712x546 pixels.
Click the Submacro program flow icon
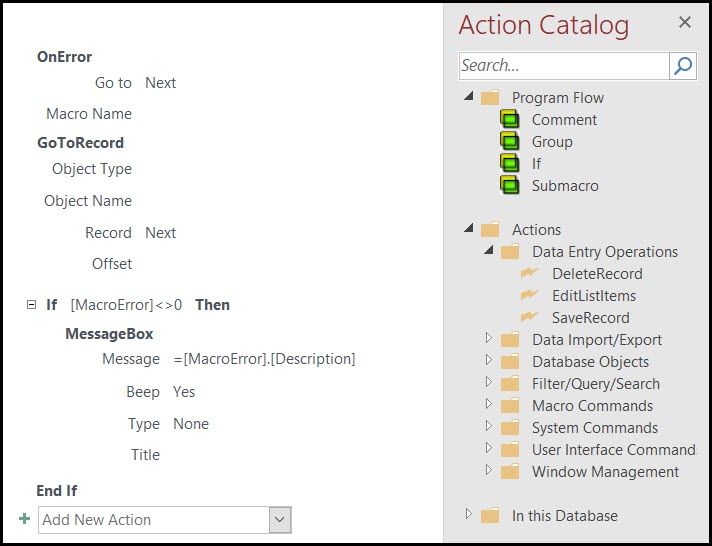click(x=509, y=185)
